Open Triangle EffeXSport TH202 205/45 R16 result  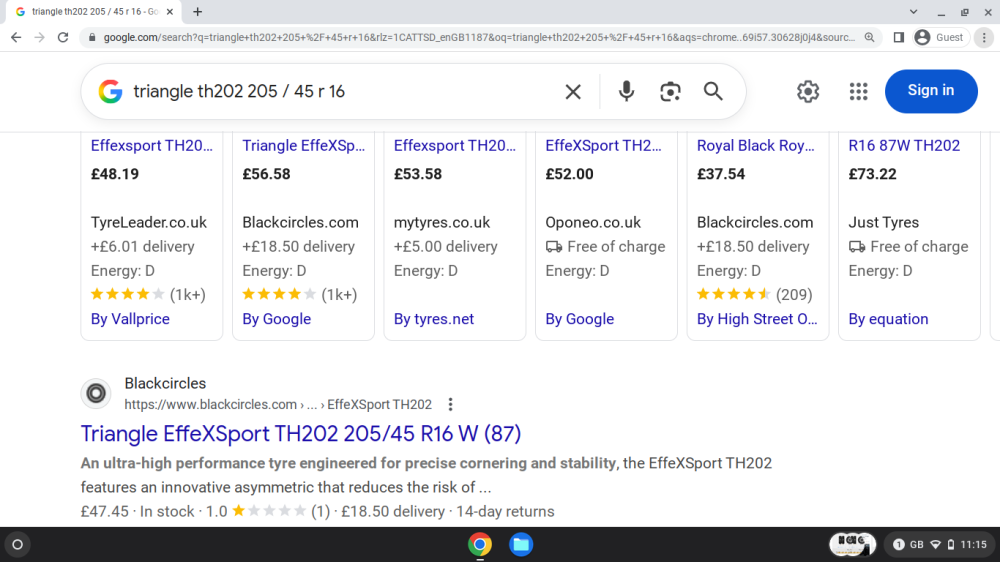pos(300,434)
